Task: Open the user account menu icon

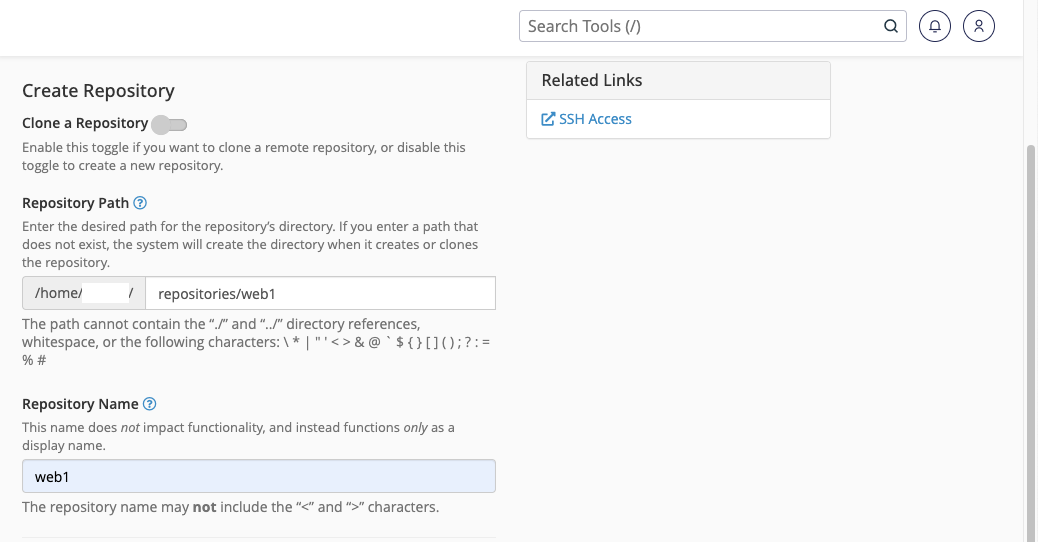Action: [x=979, y=27]
